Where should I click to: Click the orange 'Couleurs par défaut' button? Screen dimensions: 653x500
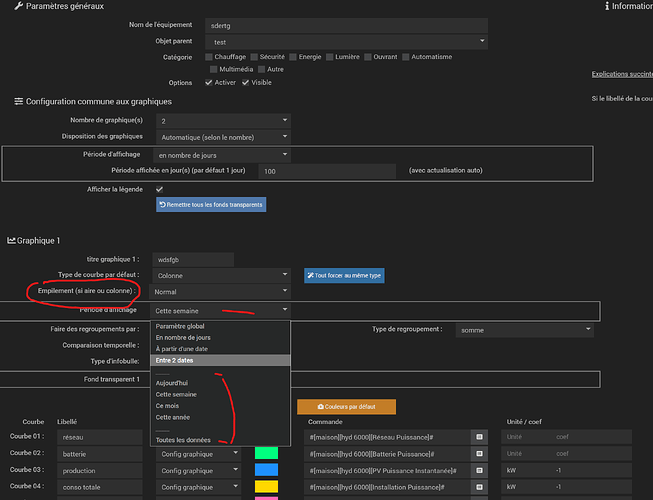click(x=346, y=407)
